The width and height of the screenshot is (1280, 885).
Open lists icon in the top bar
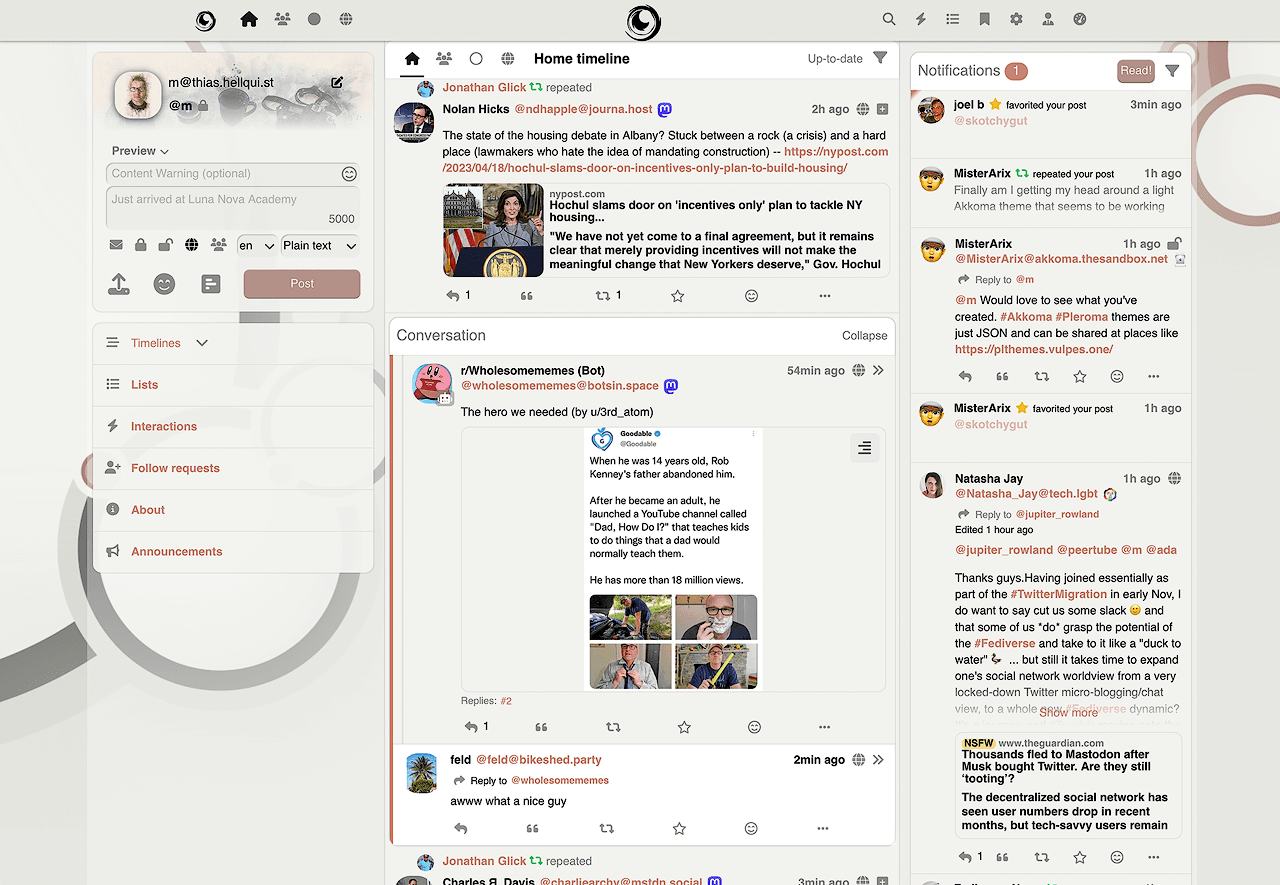pyautogui.click(x=953, y=19)
